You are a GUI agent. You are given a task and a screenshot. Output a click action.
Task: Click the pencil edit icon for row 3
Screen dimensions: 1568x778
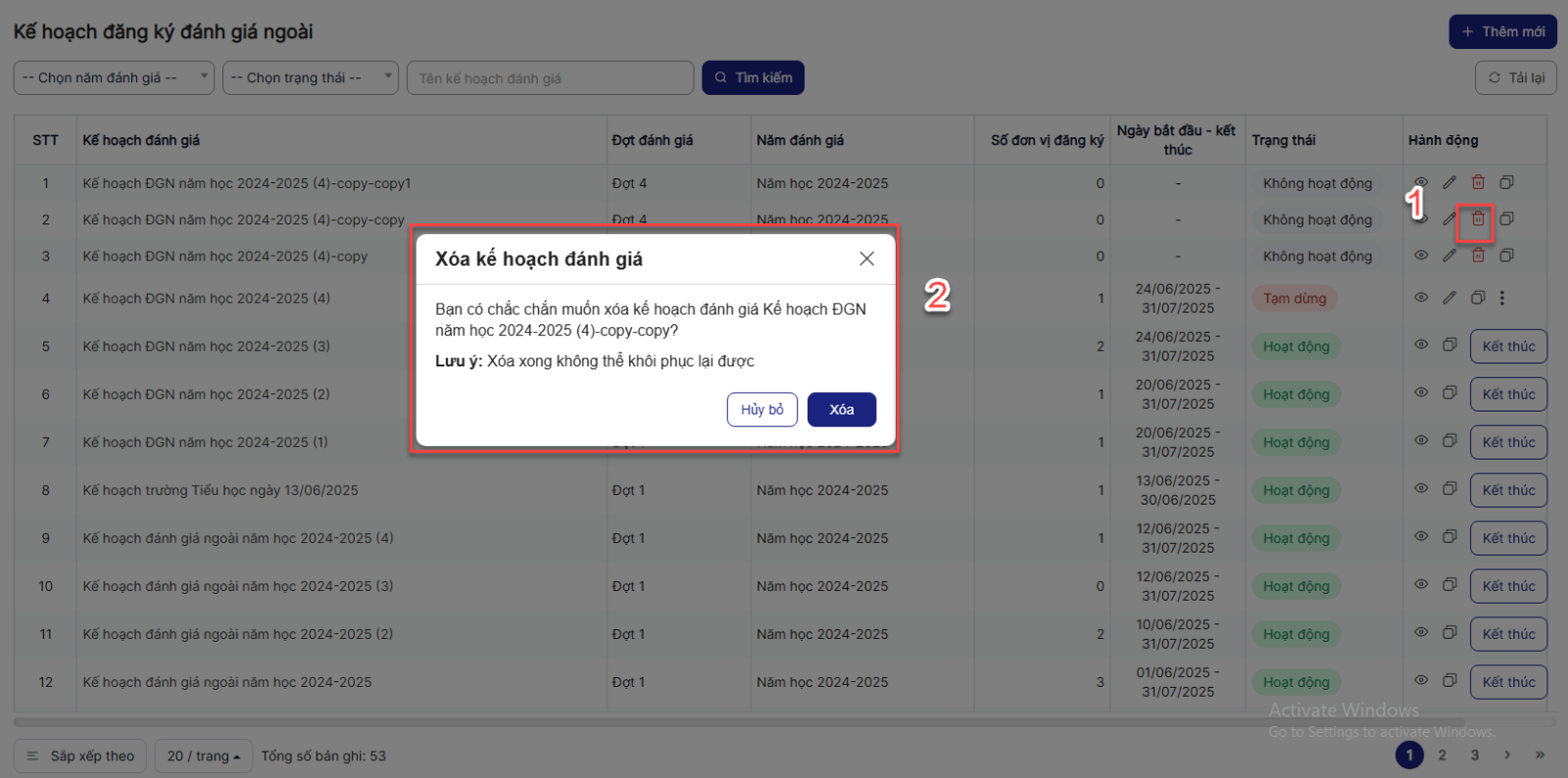[1449, 256]
